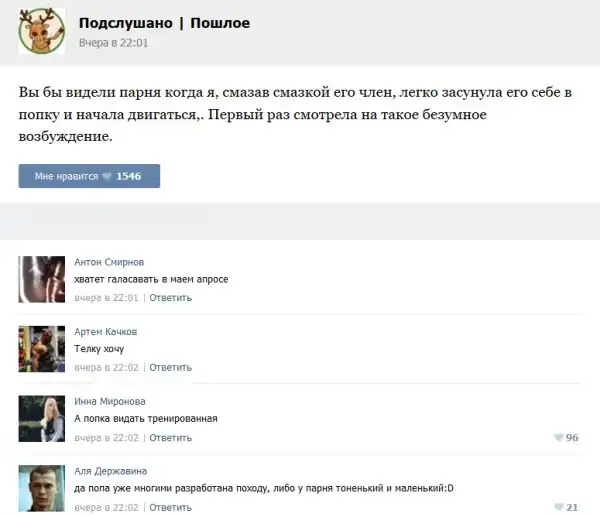Open Инна Миронова's avatar photo

[42, 419]
